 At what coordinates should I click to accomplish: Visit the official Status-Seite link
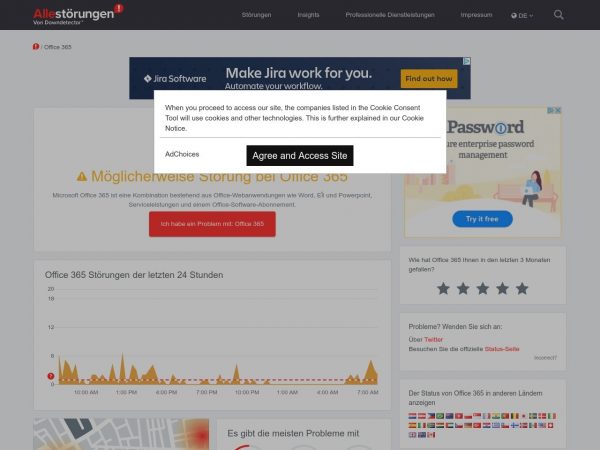502,349
